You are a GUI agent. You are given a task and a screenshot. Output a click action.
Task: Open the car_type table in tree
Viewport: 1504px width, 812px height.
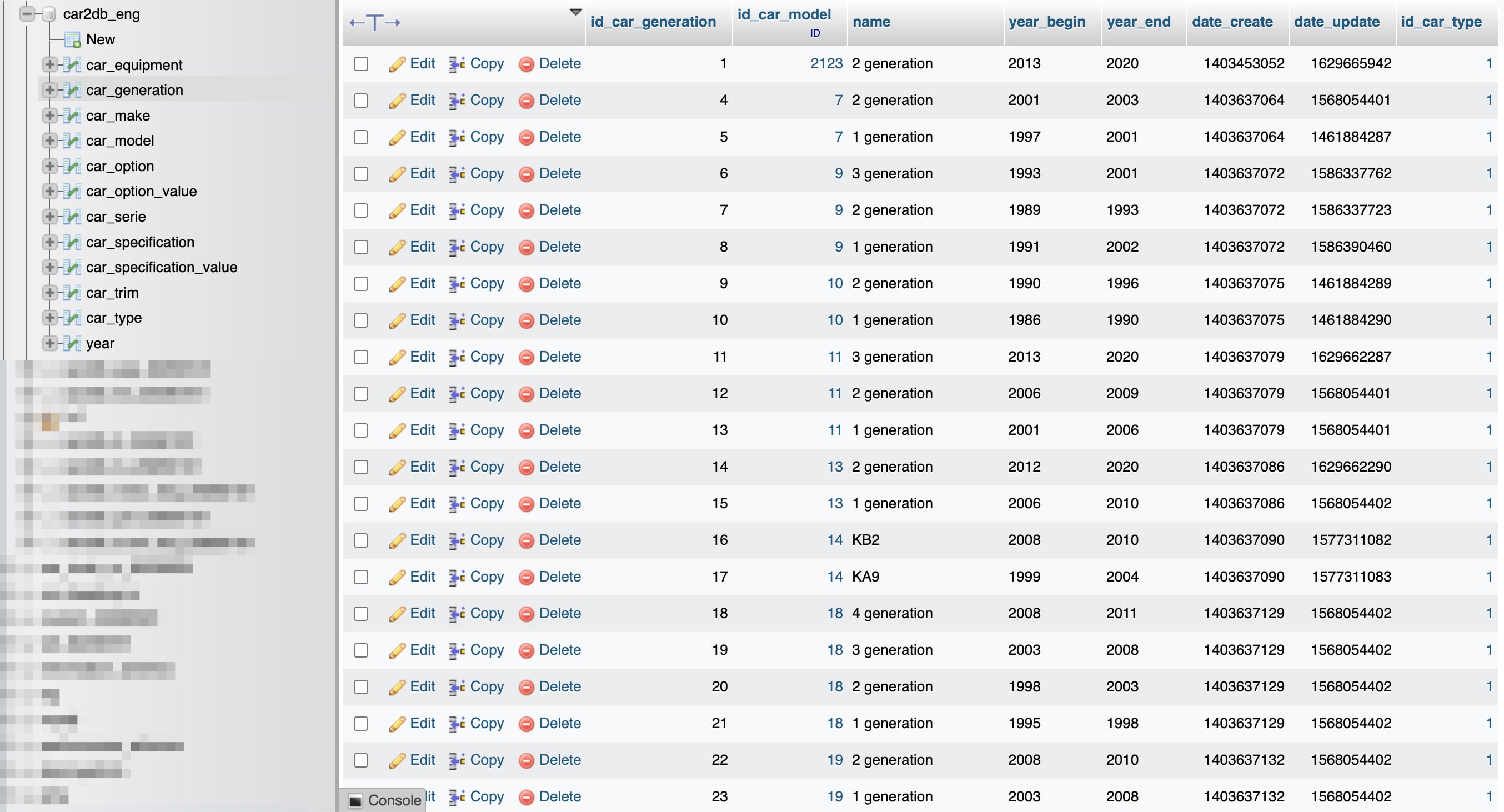pos(114,318)
